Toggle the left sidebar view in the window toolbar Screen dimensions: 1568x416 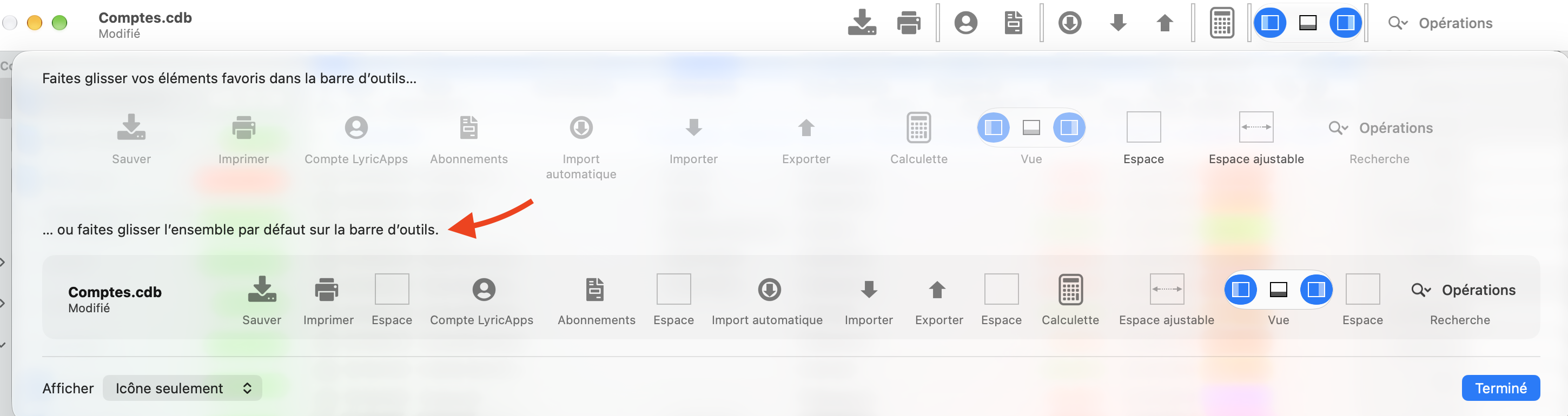tap(1270, 23)
